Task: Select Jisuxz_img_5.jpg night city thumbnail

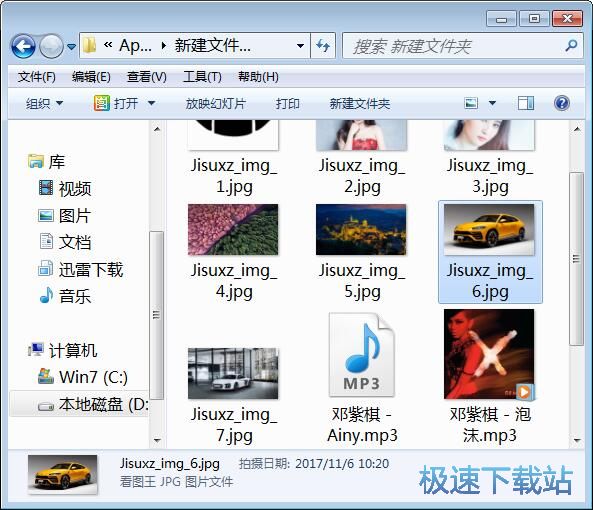Action: tap(361, 229)
